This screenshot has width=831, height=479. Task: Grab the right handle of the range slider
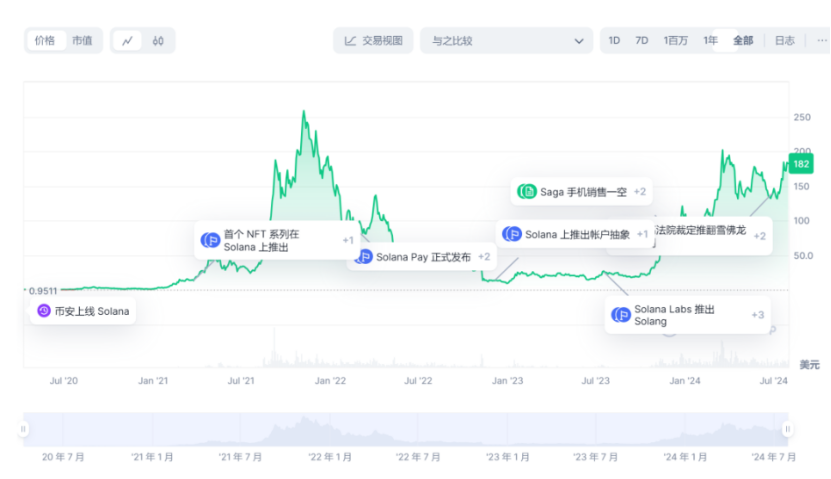[x=788, y=429]
